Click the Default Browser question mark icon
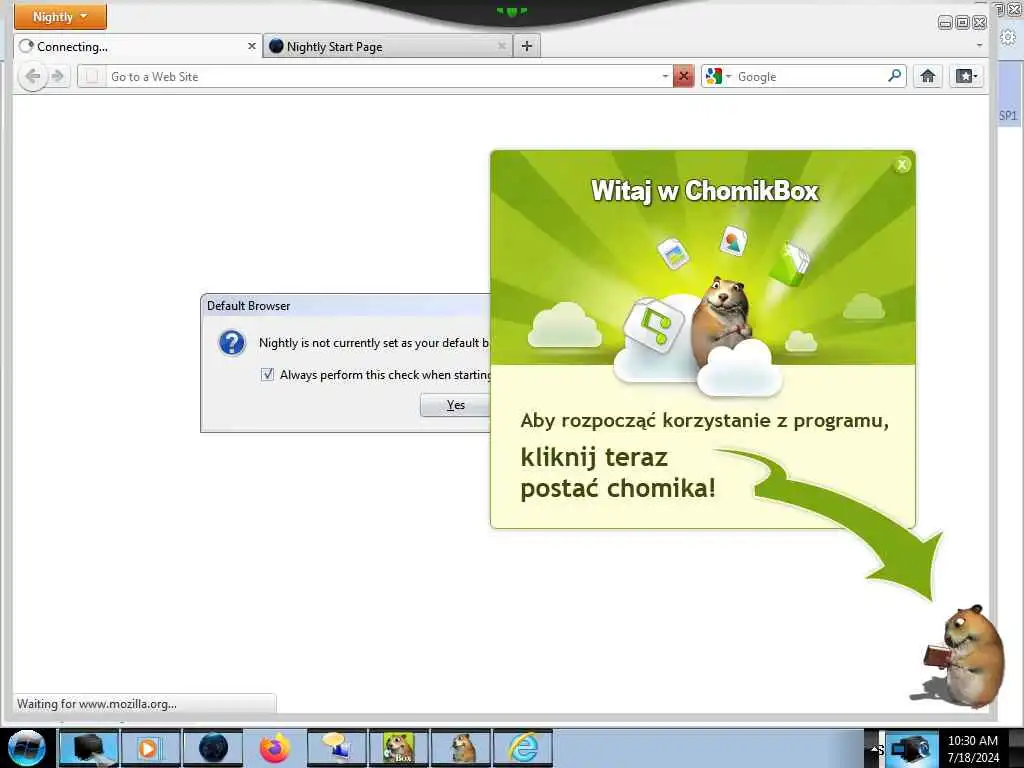Viewport: 1024px width, 768px height. tap(232, 343)
